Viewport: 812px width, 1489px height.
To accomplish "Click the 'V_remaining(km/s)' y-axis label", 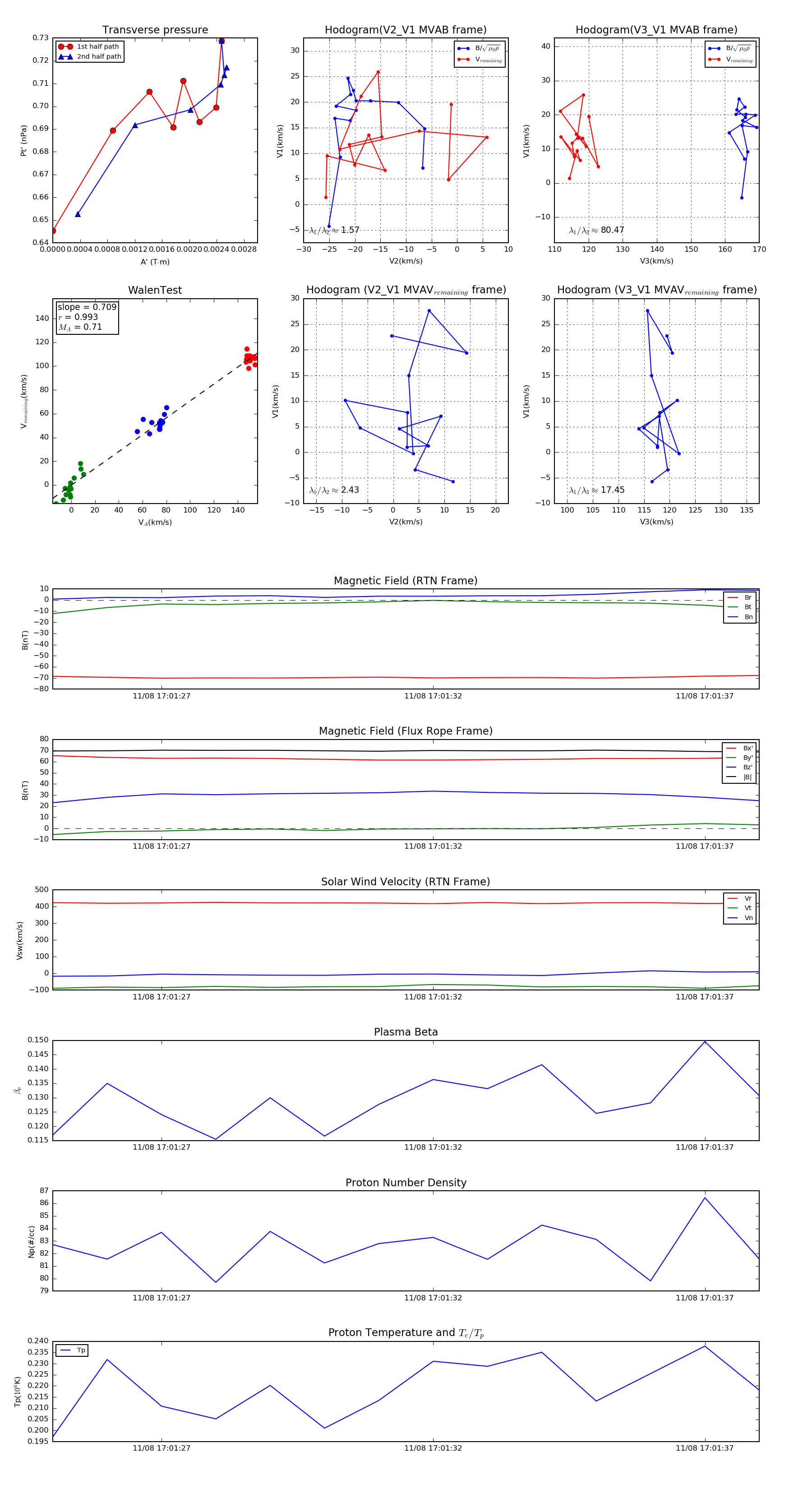I will (x=24, y=401).
